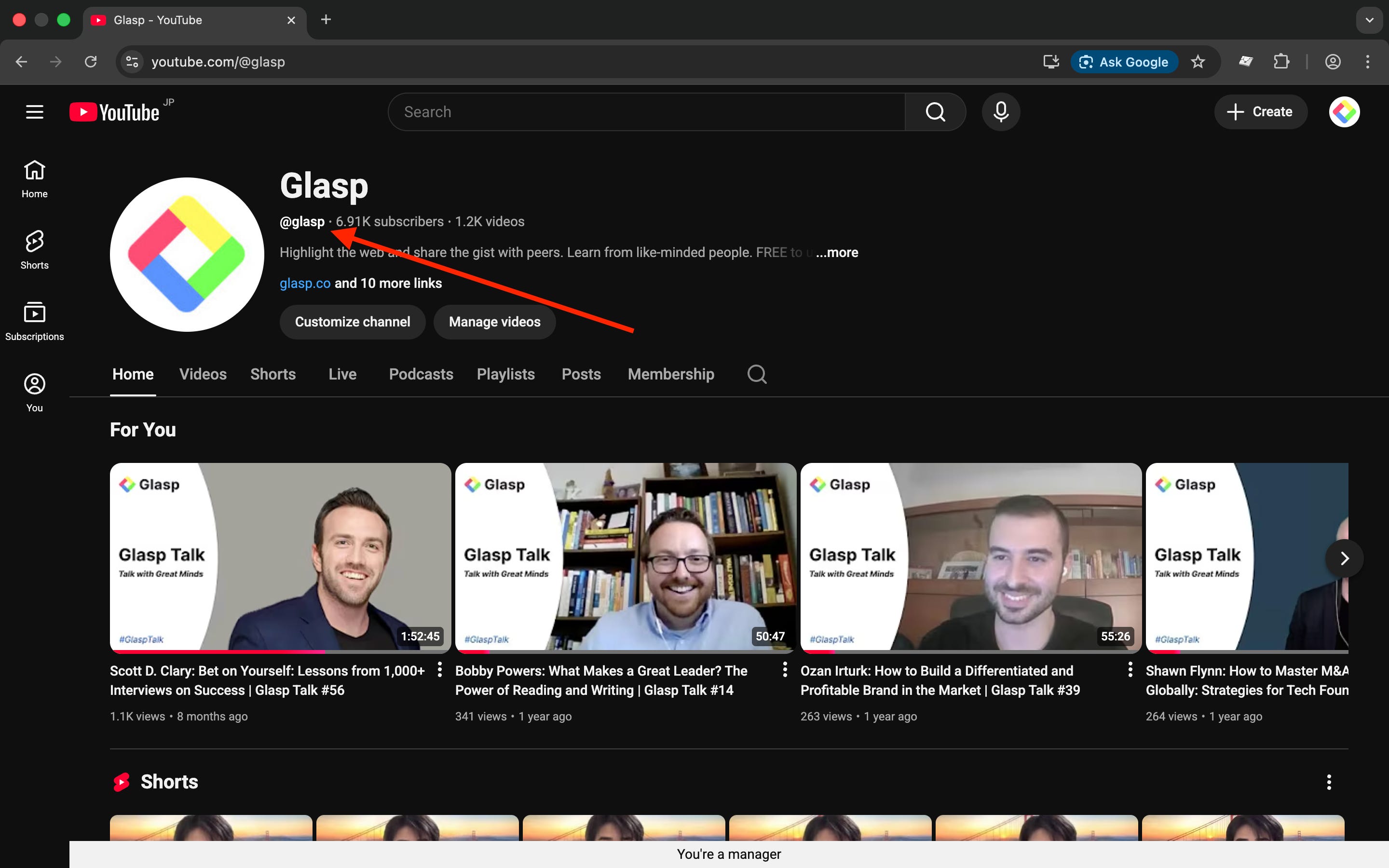Switch to the Videos tab

203,374
